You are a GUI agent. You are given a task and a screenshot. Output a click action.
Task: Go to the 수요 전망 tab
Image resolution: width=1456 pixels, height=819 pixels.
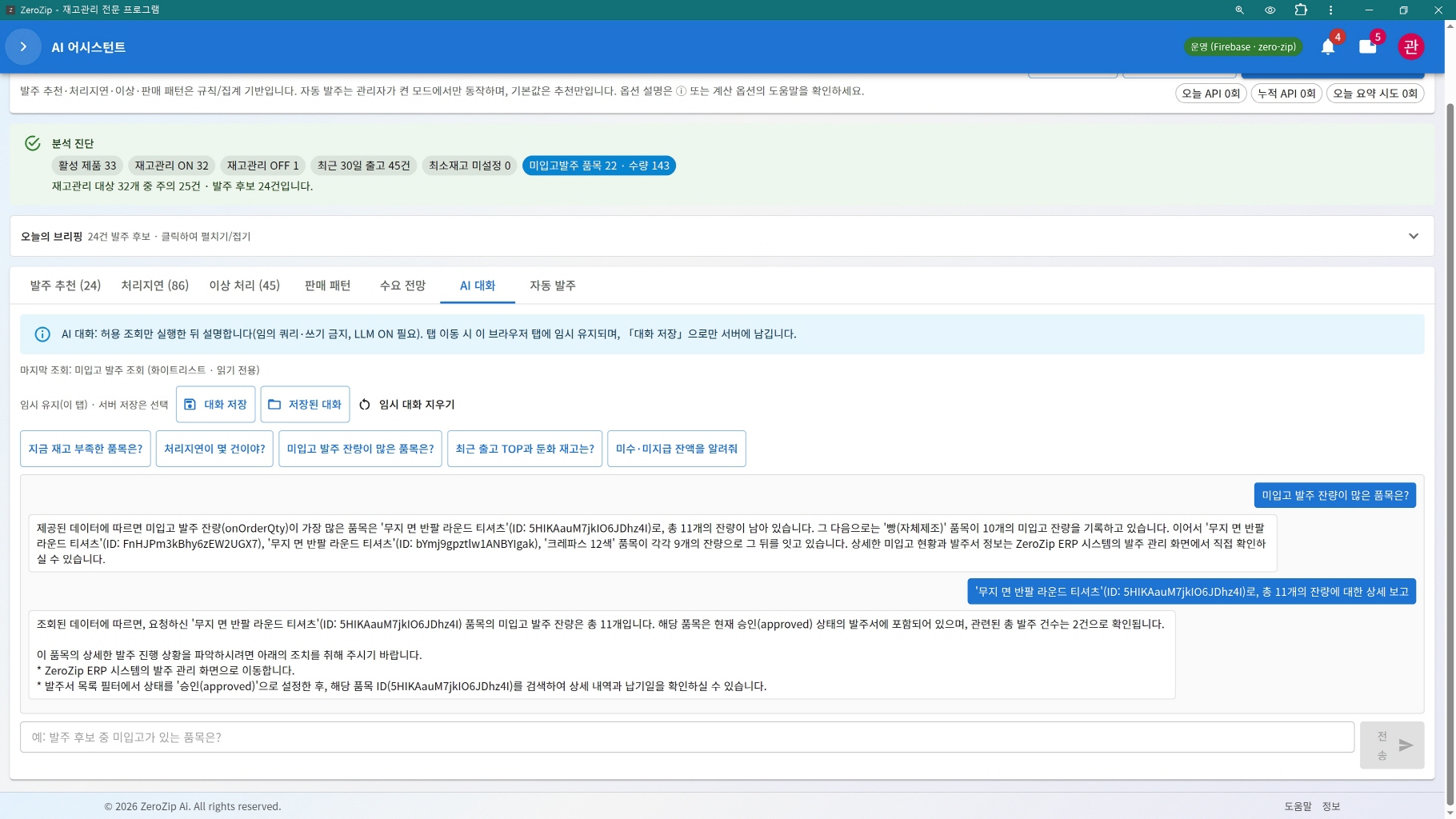click(x=402, y=286)
